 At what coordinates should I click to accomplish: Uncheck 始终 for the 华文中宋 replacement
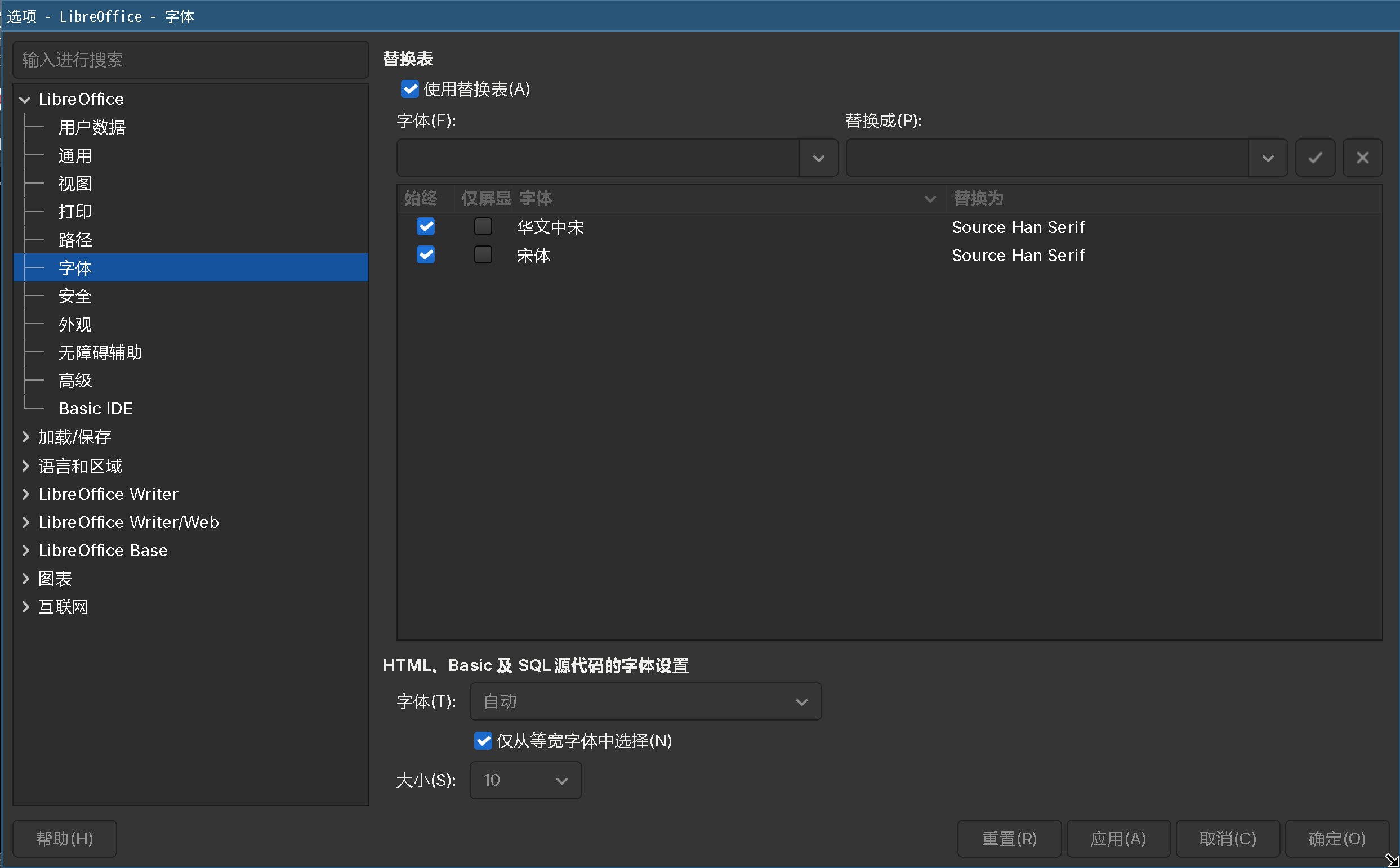[x=425, y=226]
